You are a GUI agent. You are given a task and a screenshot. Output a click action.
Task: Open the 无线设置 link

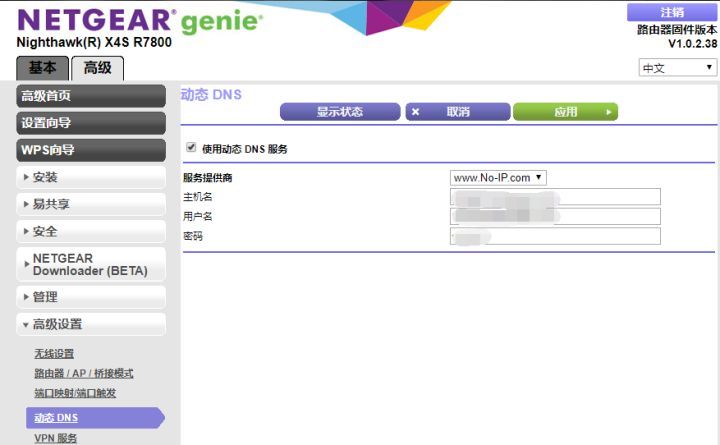(x=54, y=354)
